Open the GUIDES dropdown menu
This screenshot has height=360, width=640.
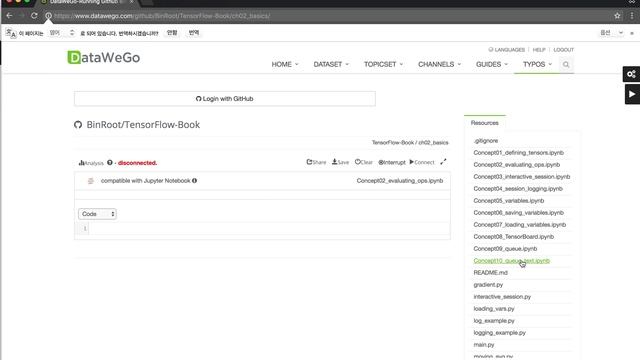coord(492,64)
